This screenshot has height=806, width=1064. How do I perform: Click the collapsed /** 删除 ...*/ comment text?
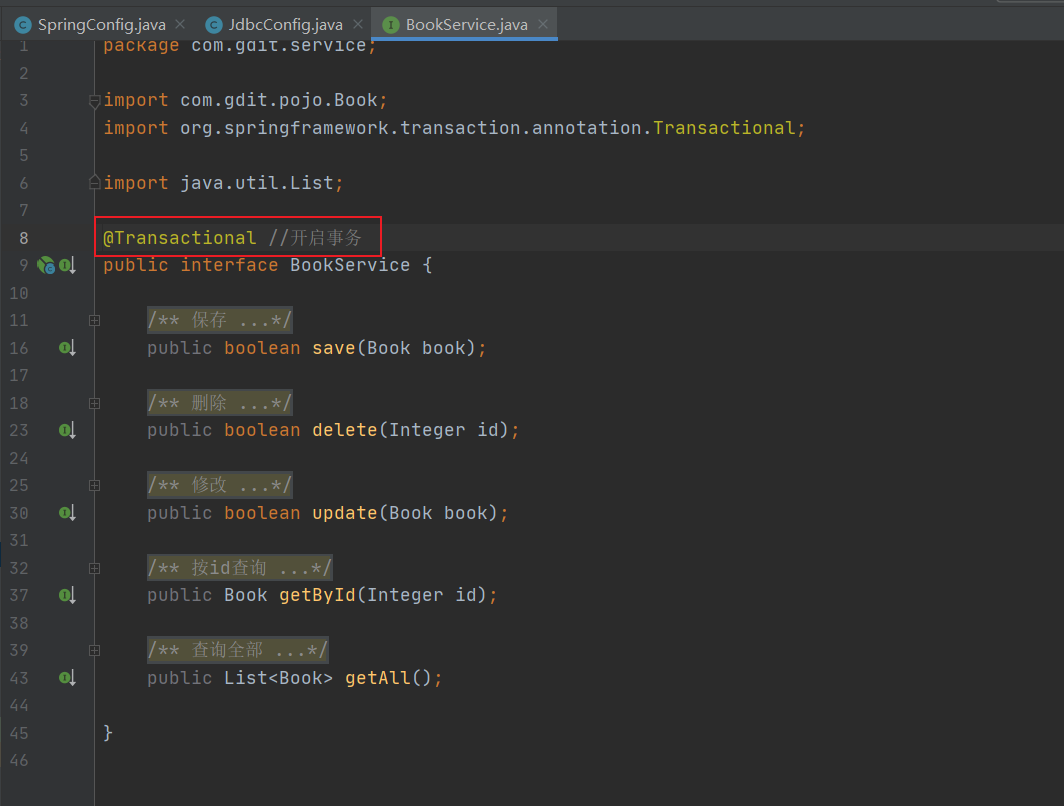click(220, 403)
